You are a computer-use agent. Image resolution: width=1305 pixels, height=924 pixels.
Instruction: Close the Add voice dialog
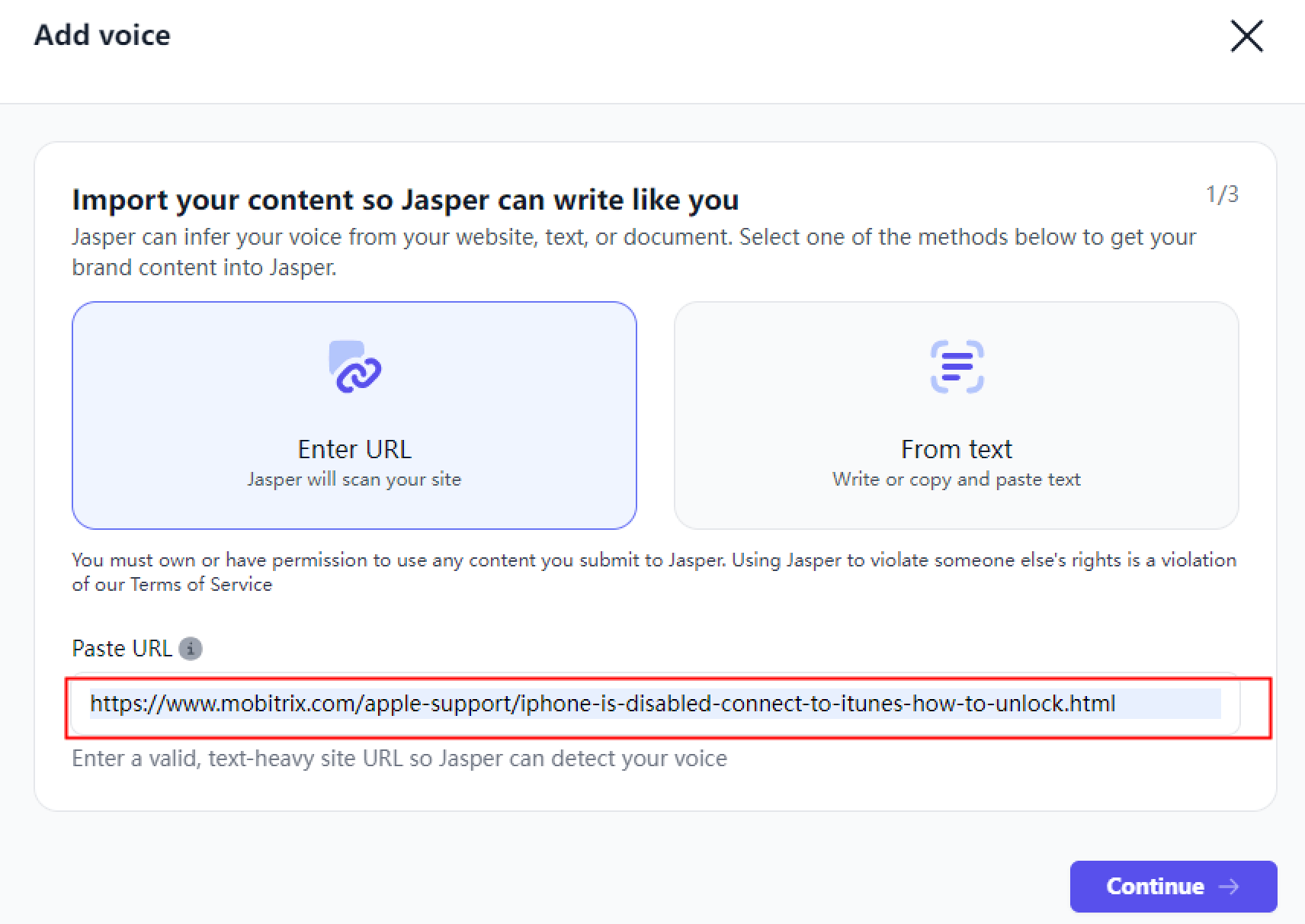1246,36
